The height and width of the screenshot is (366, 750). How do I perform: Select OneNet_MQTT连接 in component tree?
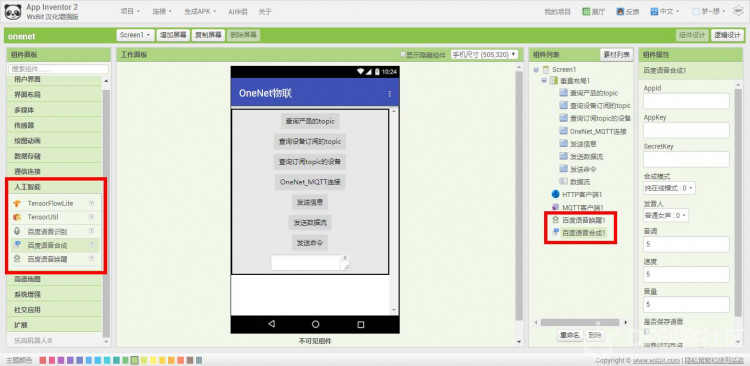[593, 131]
